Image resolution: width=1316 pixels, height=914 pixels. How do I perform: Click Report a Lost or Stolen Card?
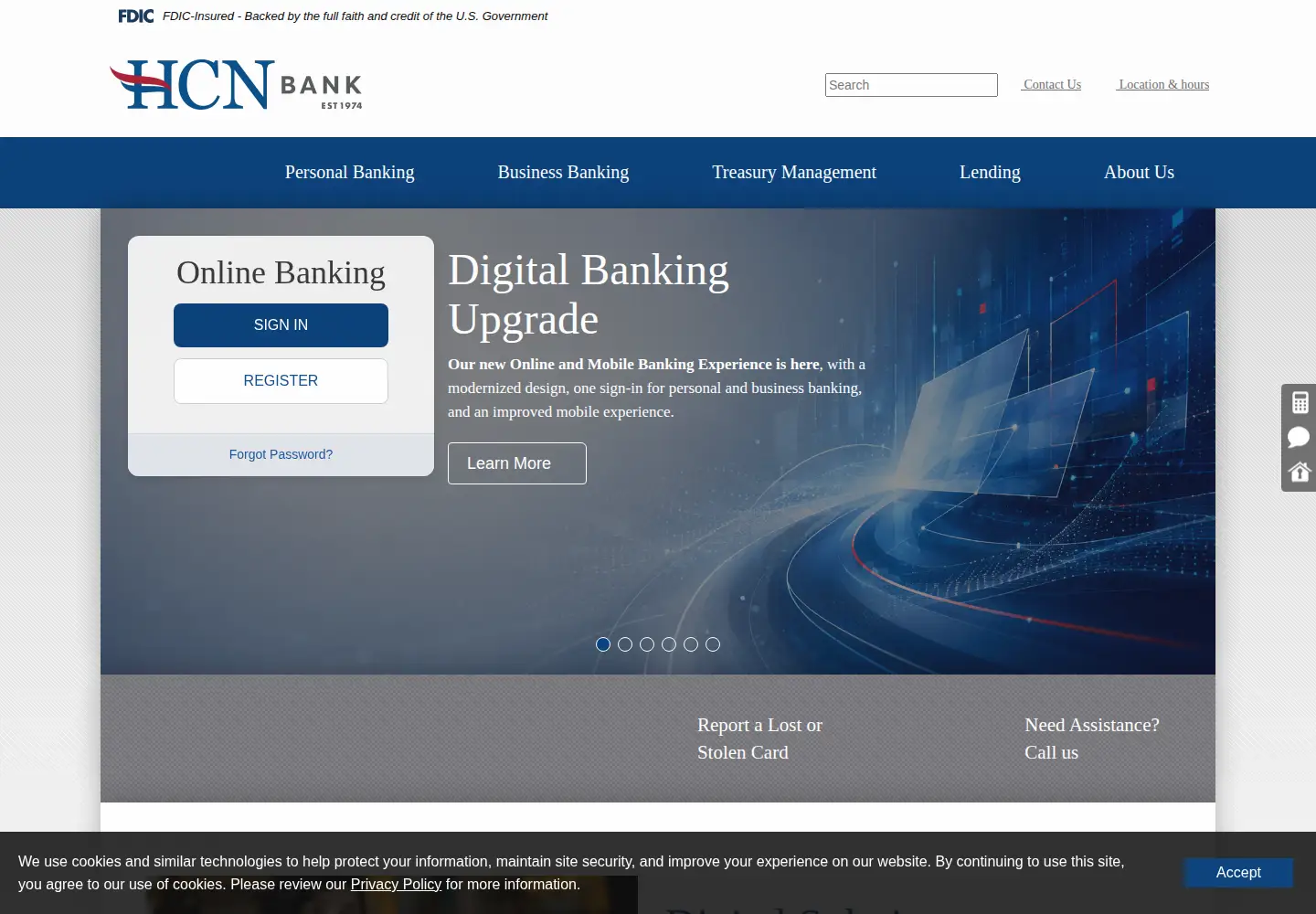click(759, 739)
